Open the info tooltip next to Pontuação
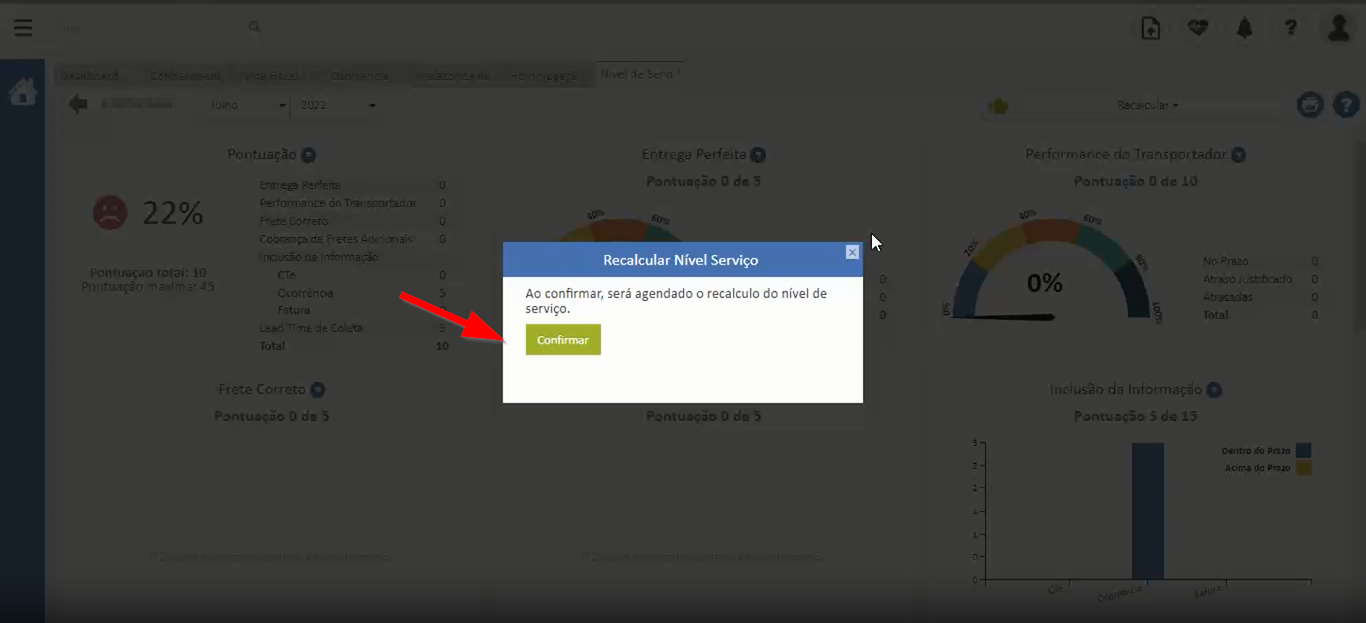Image resolution: width=1366 pixels, height=623 pixels. (x=308, y=154)
